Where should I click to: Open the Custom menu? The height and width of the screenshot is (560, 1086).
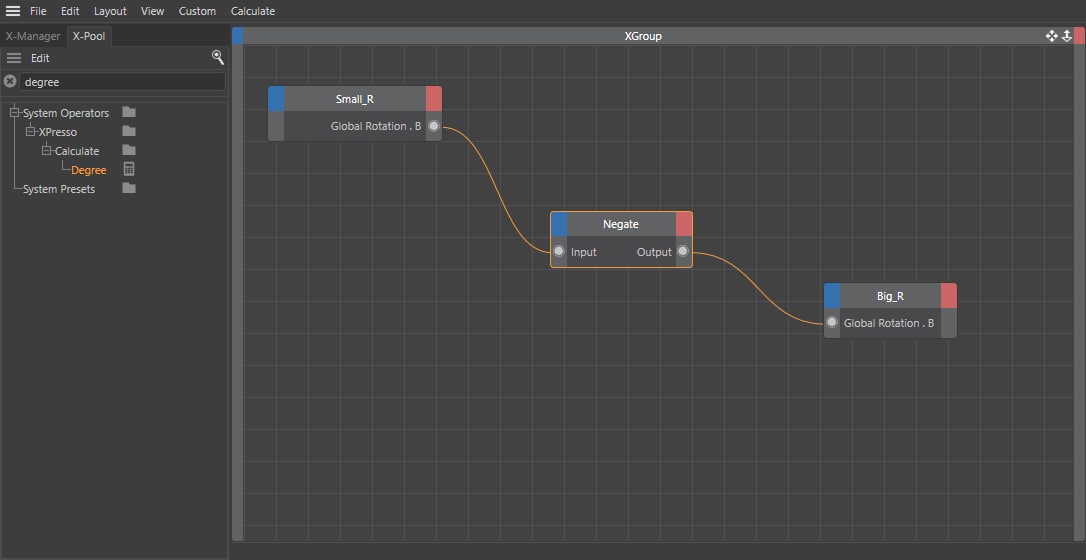(197, 11)
